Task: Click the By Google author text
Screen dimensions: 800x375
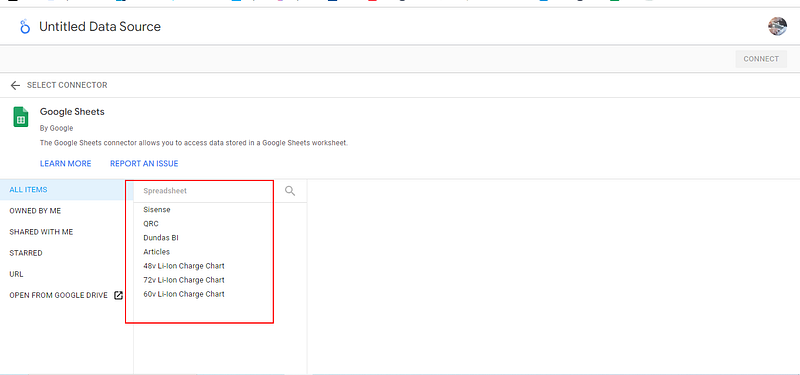Action: point(57,128)
